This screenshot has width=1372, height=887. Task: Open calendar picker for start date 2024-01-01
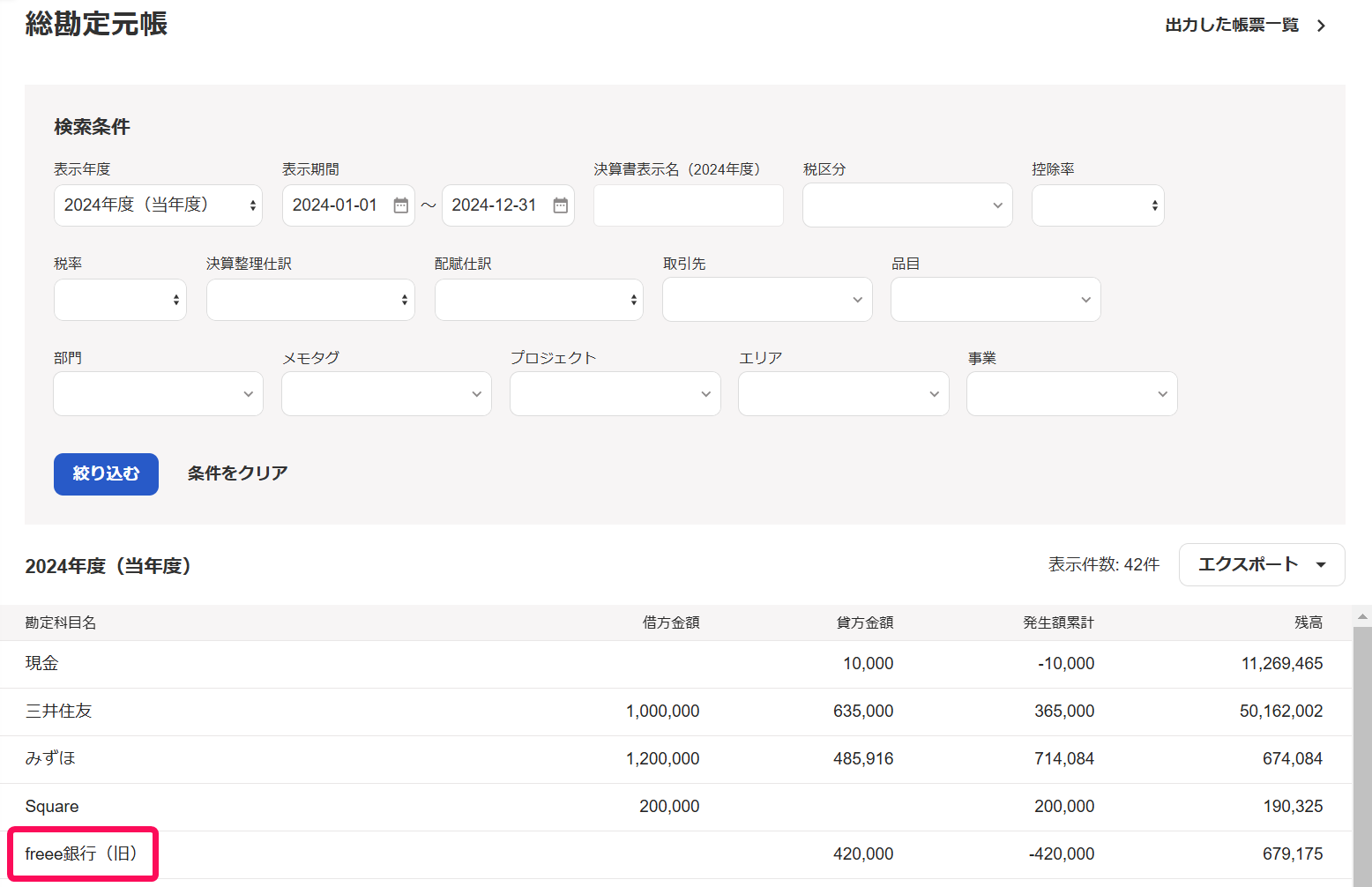pyautogui.click(x=400, y=205)
